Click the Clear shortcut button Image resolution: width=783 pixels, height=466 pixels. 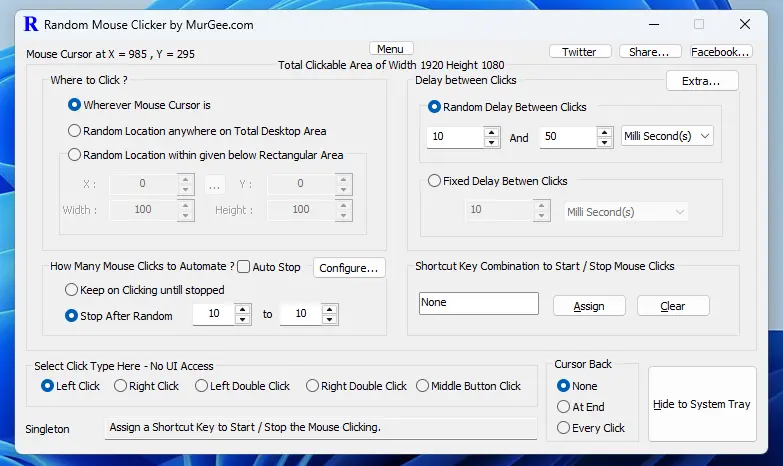point(673,306)
